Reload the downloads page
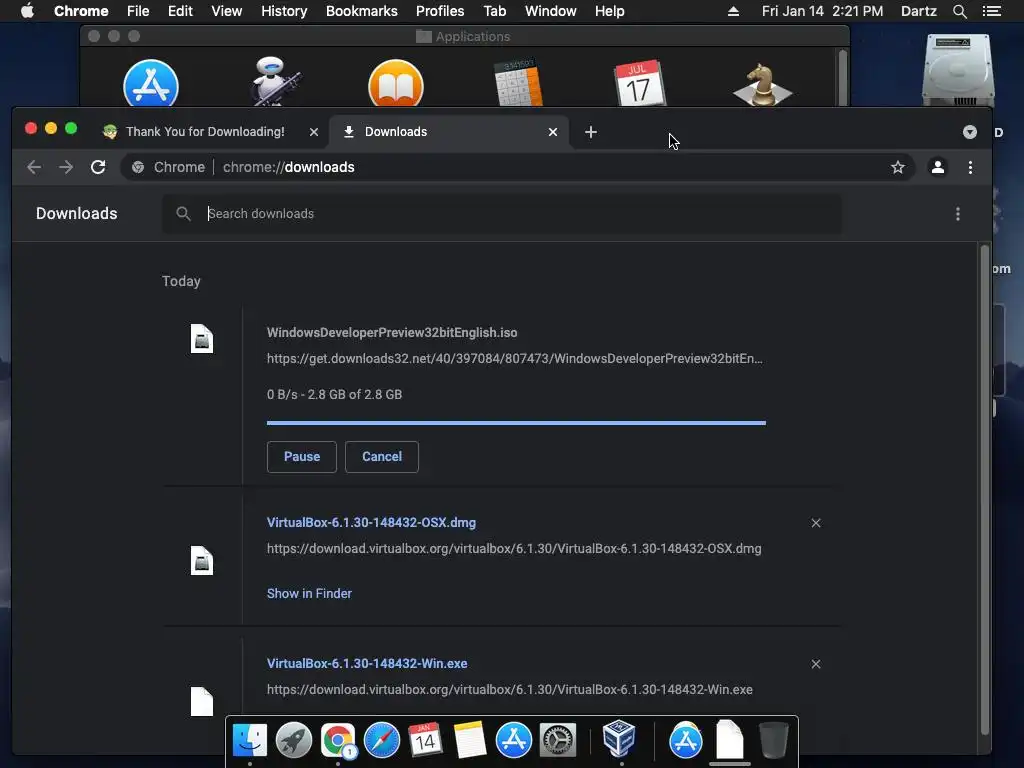The height and width of the screenshot is (768, 1024). (98, 167)
